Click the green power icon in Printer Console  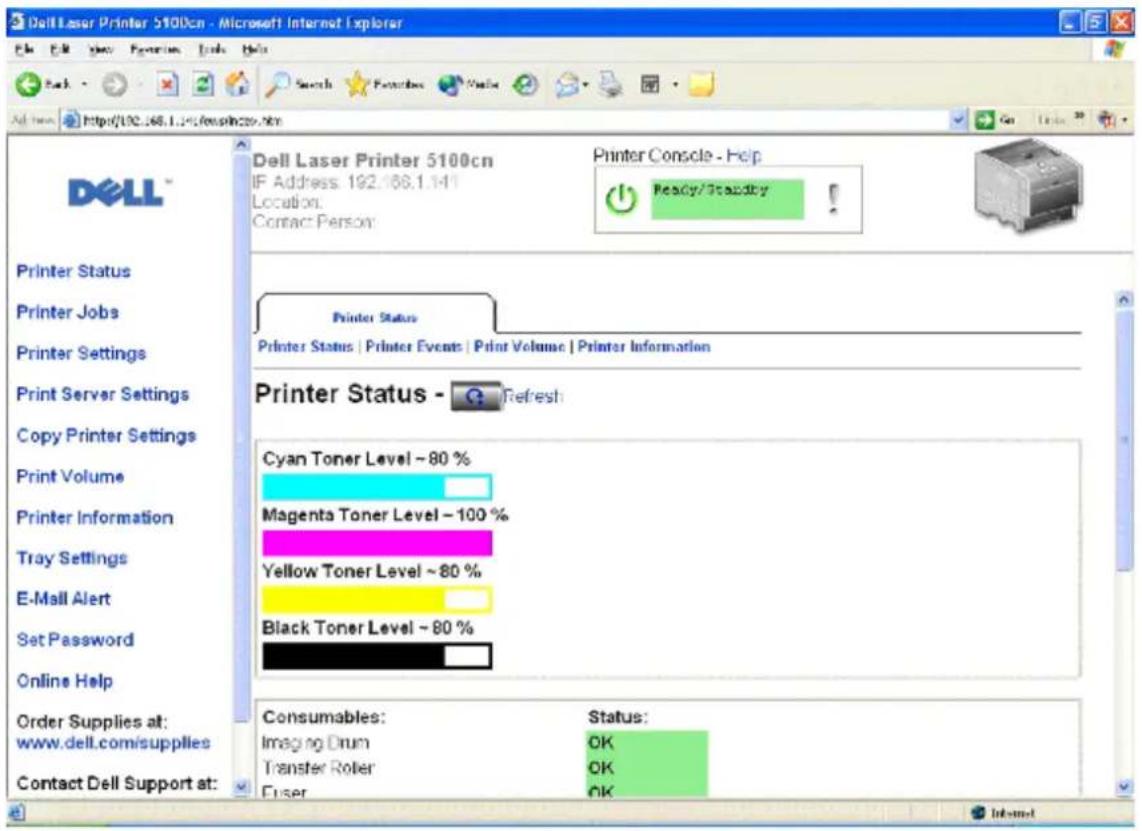tap(621, 199)
